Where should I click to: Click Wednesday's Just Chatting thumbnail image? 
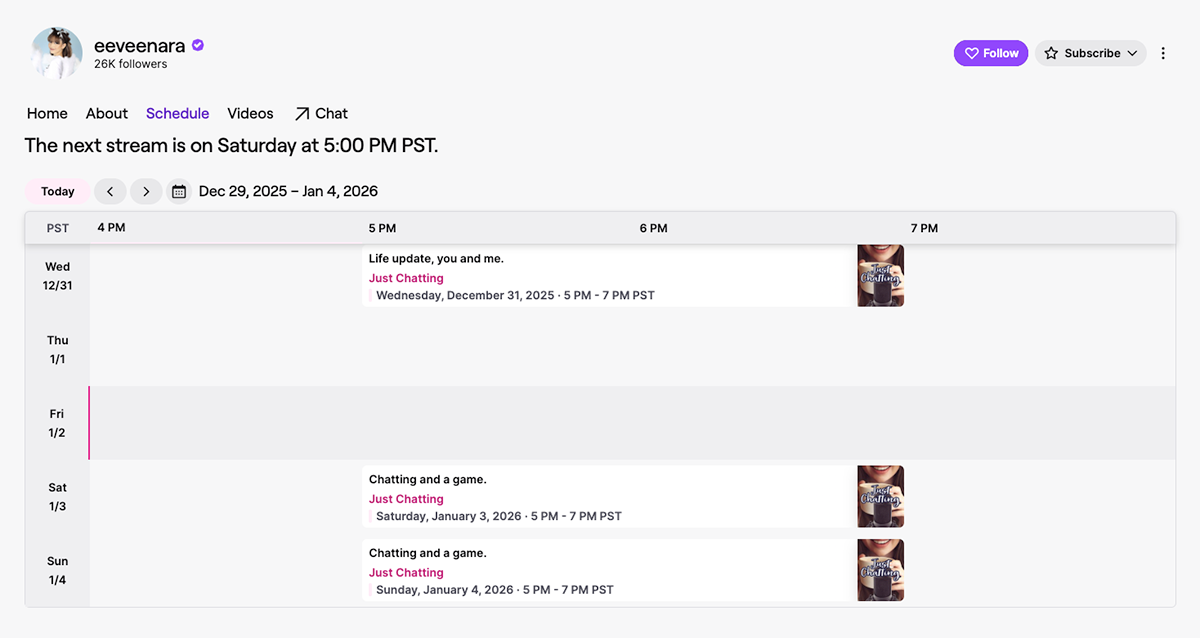click(x=880, y=275)
